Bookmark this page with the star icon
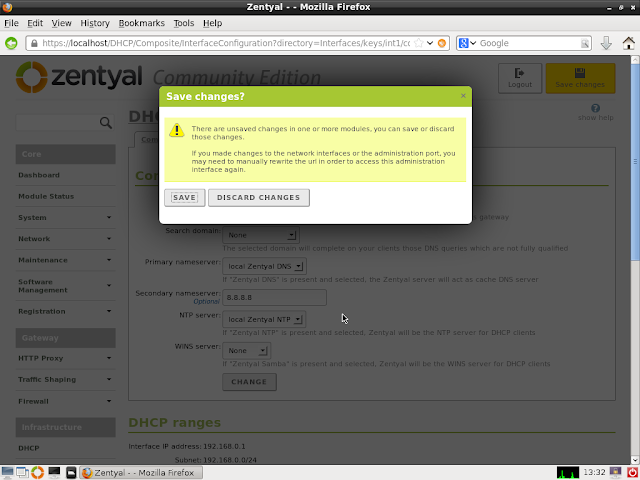The height and width of the screenshot is (480, 640). pos(418,43)
